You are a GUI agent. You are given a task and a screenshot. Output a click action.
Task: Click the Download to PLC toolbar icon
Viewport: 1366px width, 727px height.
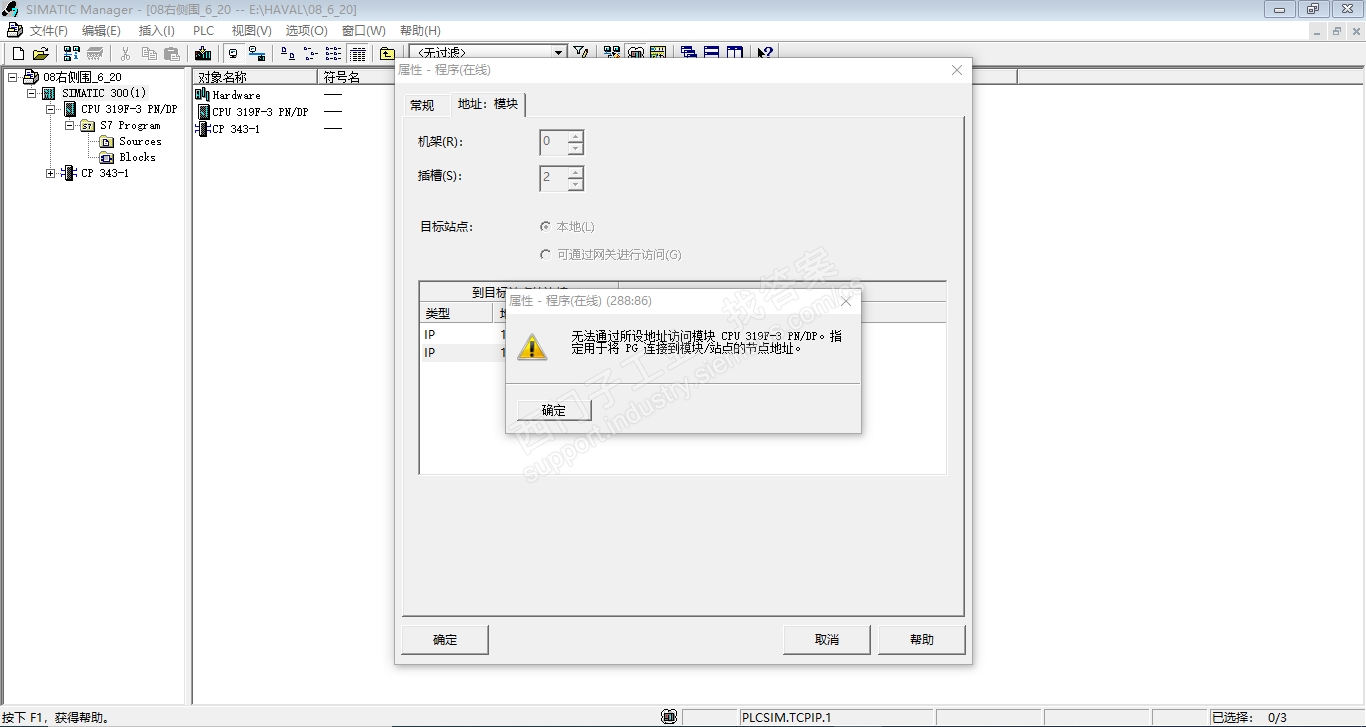point(203,53)
